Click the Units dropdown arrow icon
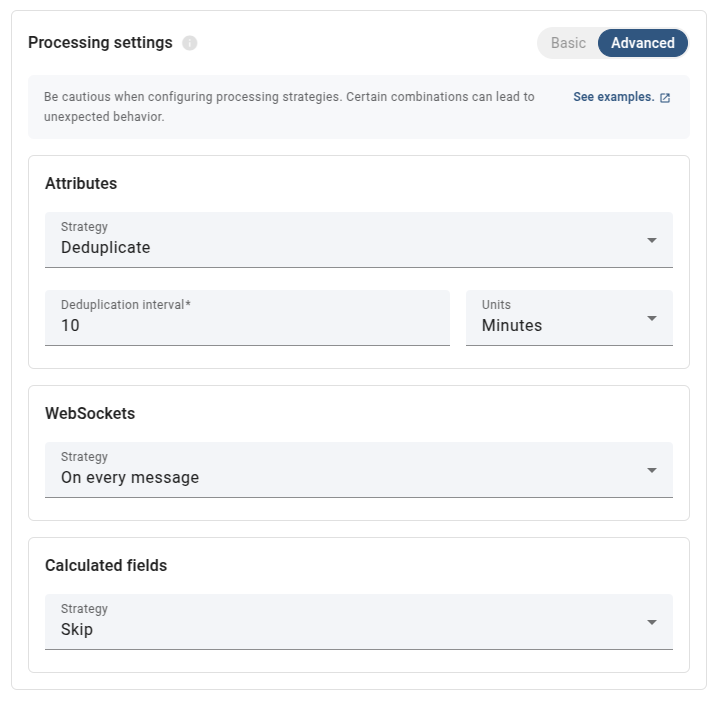The height and width of the screenshot is (701, 728). tap(652, 318)
